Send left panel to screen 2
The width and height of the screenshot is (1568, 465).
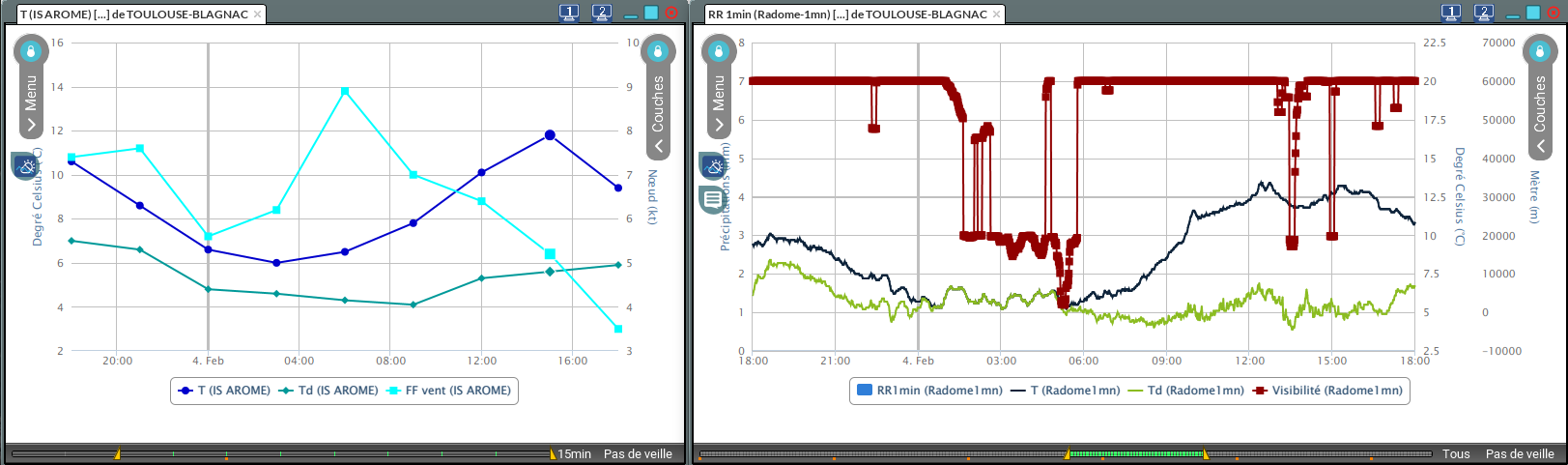click(x=602, y=13)
